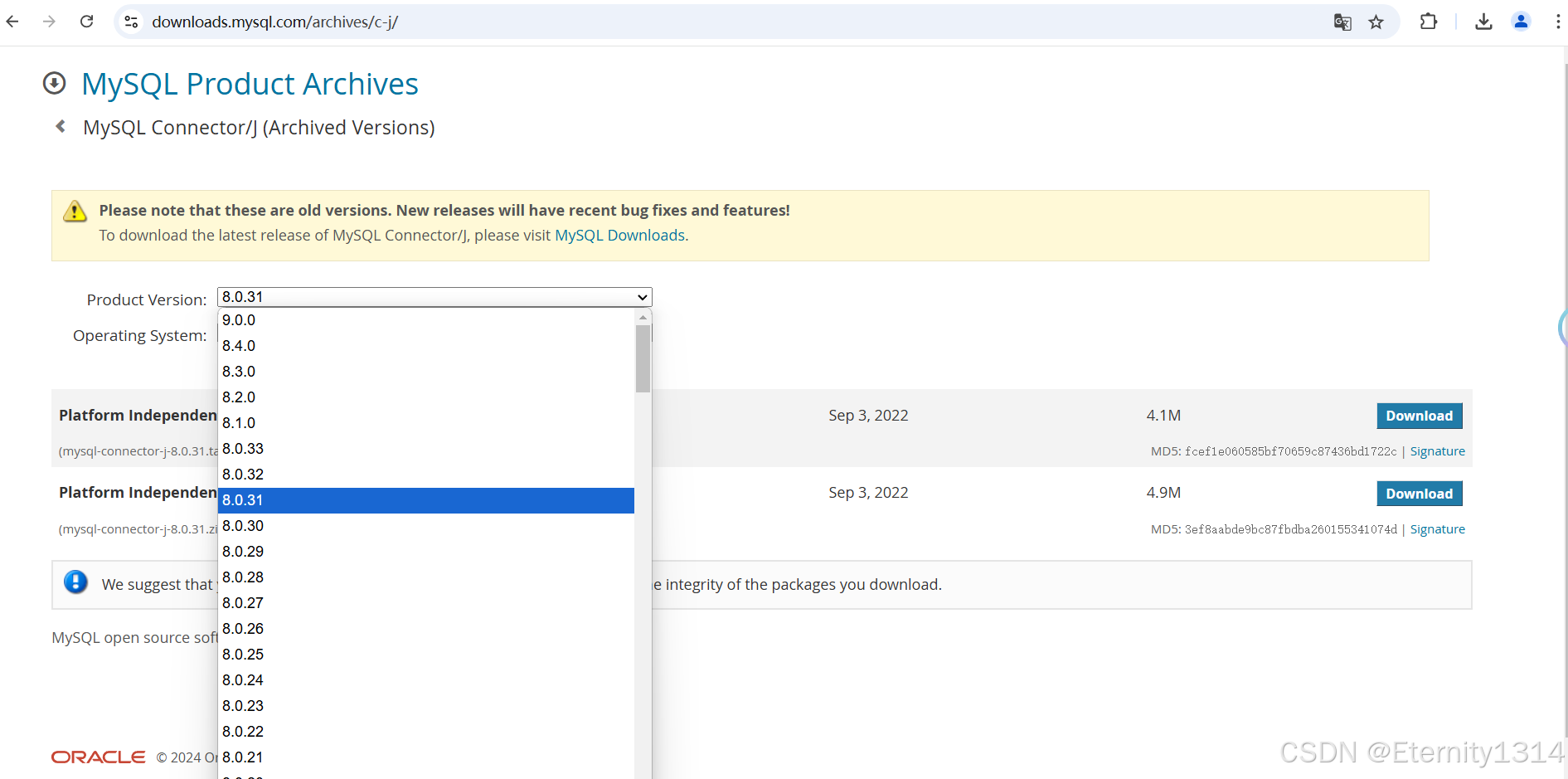Select version 8.1.0 from the list
This screenshot has height=779, width=1568.
tap(426, 423)
